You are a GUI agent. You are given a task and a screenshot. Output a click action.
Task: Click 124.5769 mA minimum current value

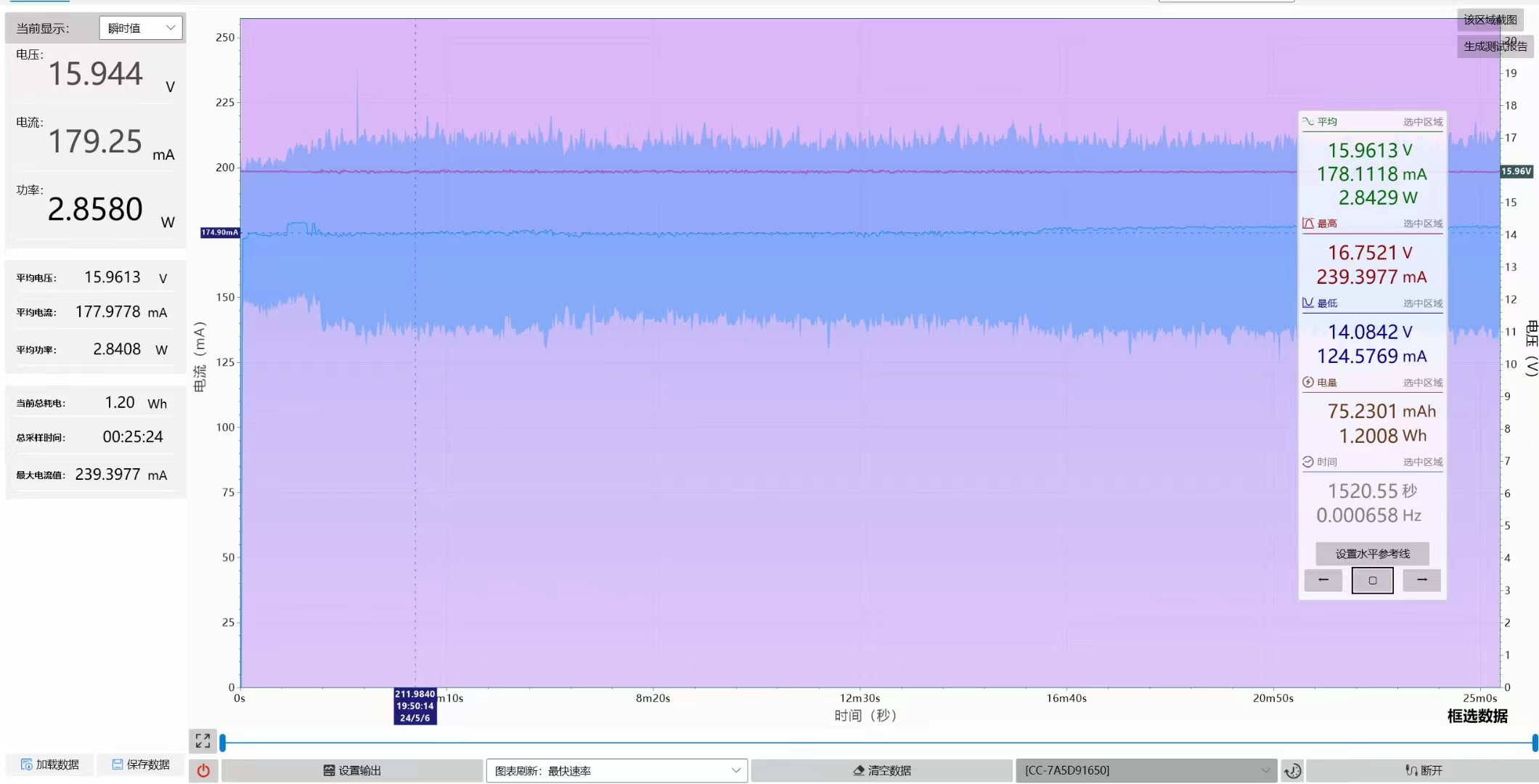tap(1372, 356)
